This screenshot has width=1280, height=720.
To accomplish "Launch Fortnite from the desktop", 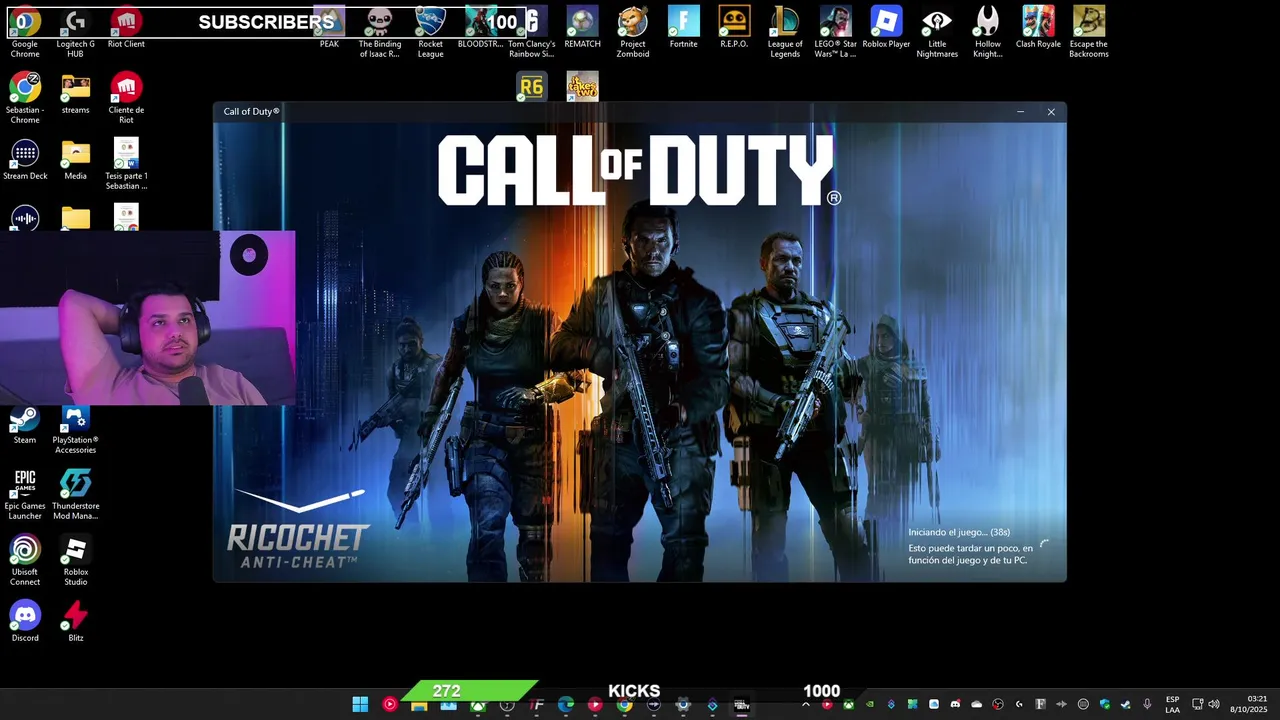I will pyautogui.click(x=684, y=27).
